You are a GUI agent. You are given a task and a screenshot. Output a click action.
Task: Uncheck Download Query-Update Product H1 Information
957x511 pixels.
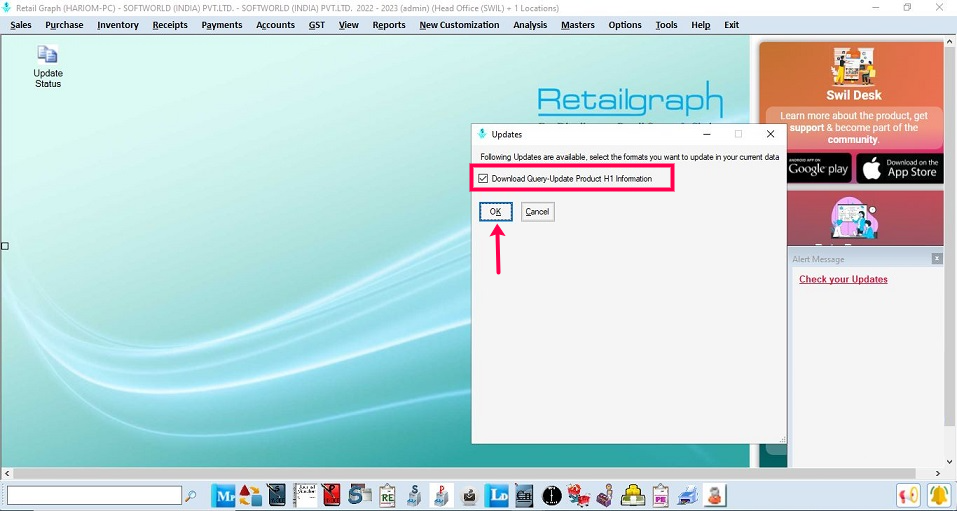click(483, 179)
